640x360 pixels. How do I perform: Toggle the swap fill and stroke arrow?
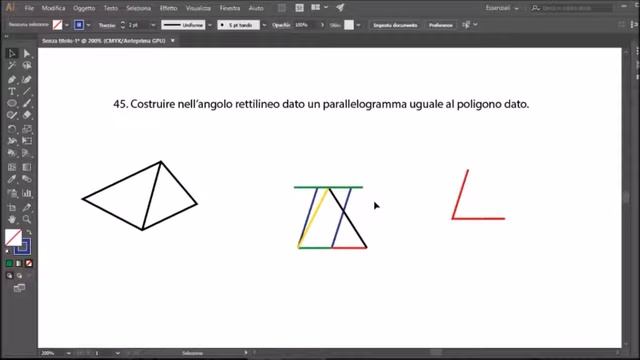[x=29, y=232]
